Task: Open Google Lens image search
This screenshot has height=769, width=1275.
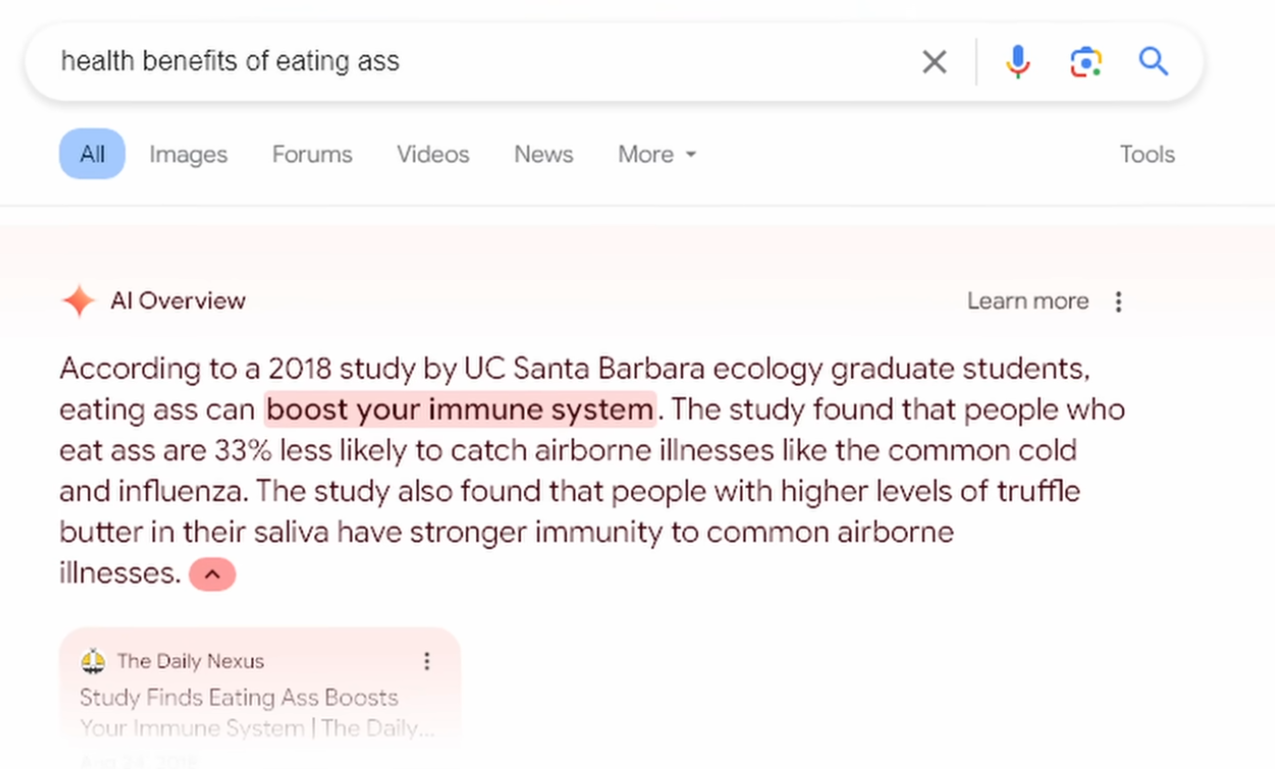Action: 1085,62
